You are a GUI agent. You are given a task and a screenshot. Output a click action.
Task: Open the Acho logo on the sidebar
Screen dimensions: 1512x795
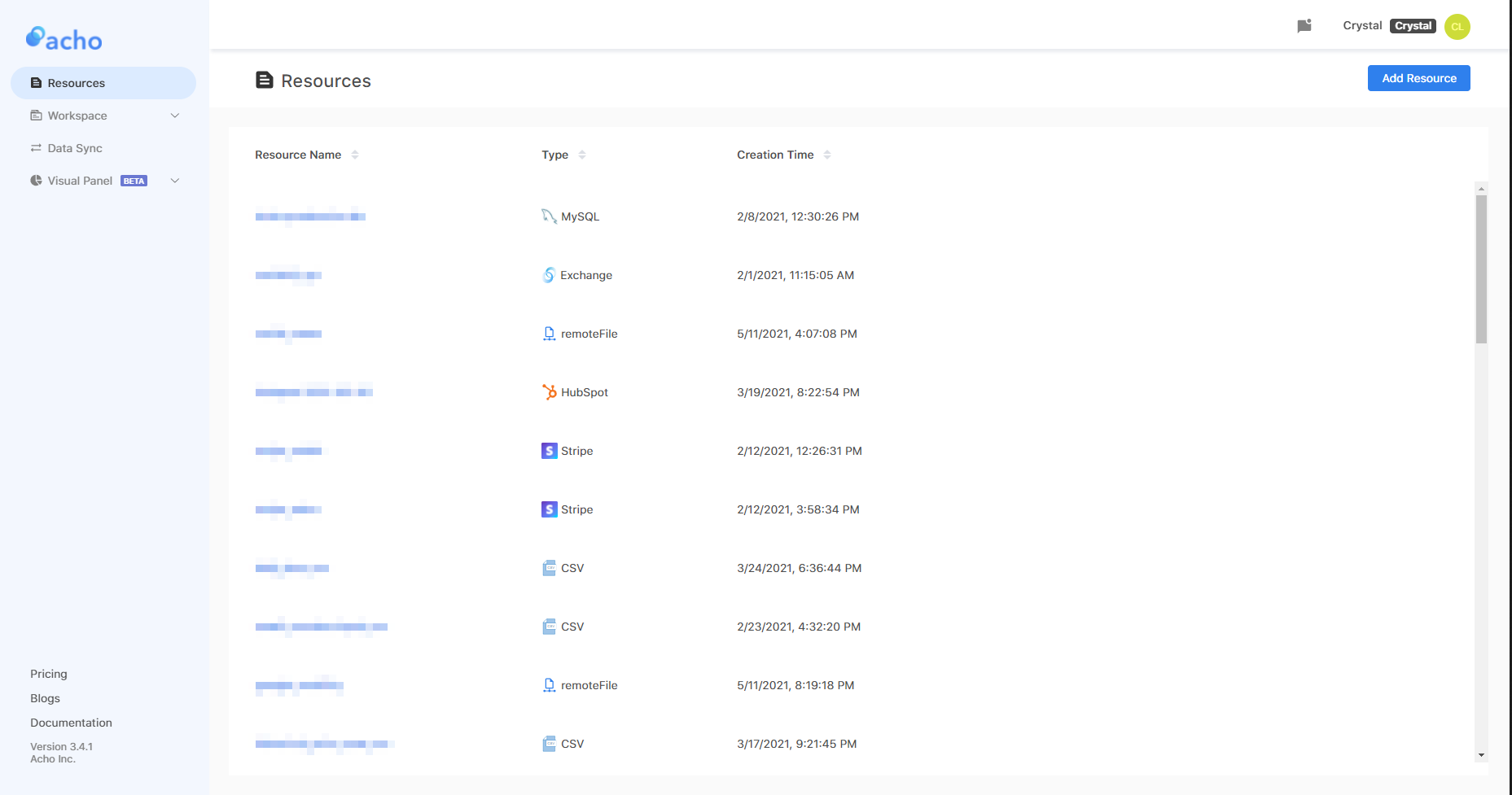tap(64, 38)
